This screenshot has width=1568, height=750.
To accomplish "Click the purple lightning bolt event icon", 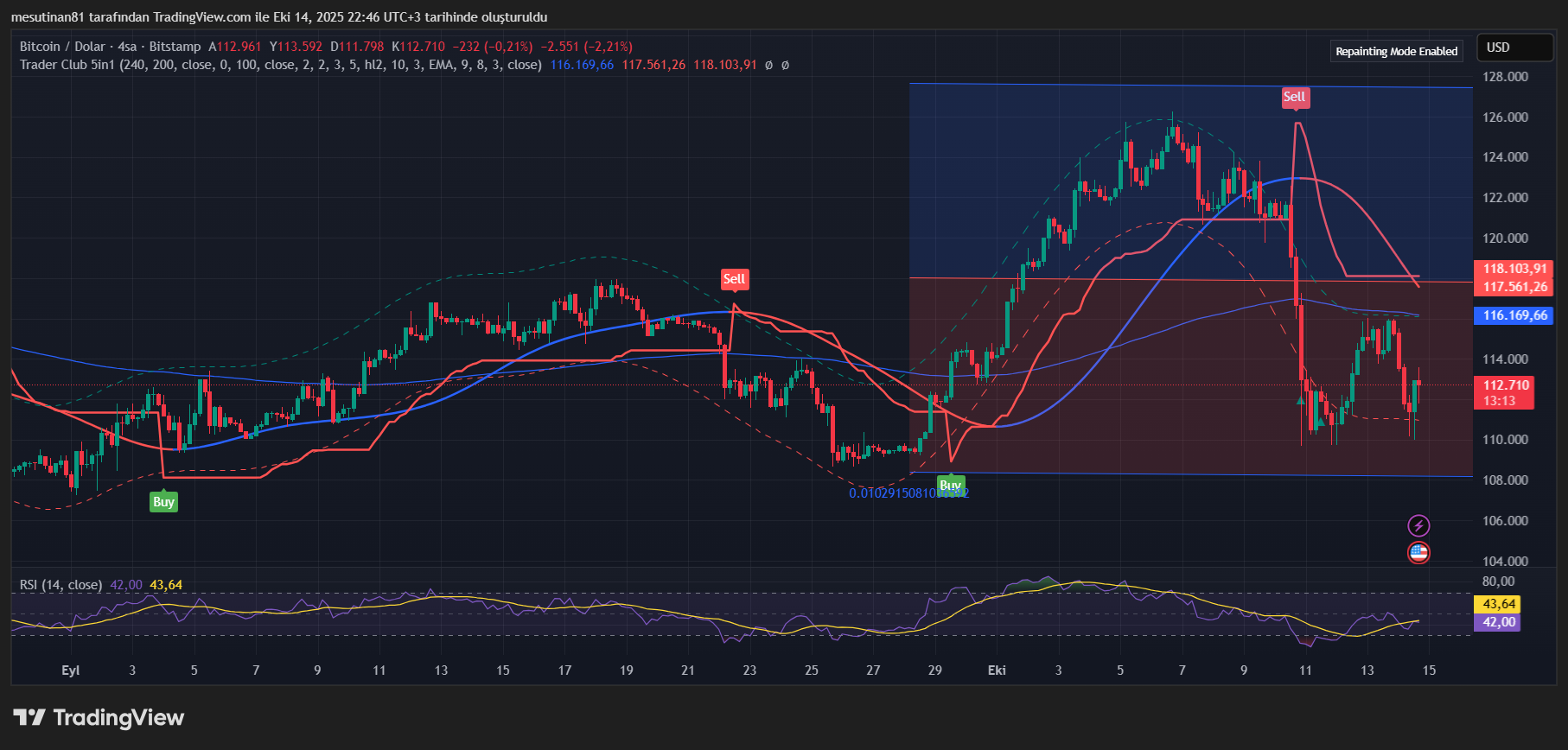I will pyautogui.click(x=1418, y=525).
